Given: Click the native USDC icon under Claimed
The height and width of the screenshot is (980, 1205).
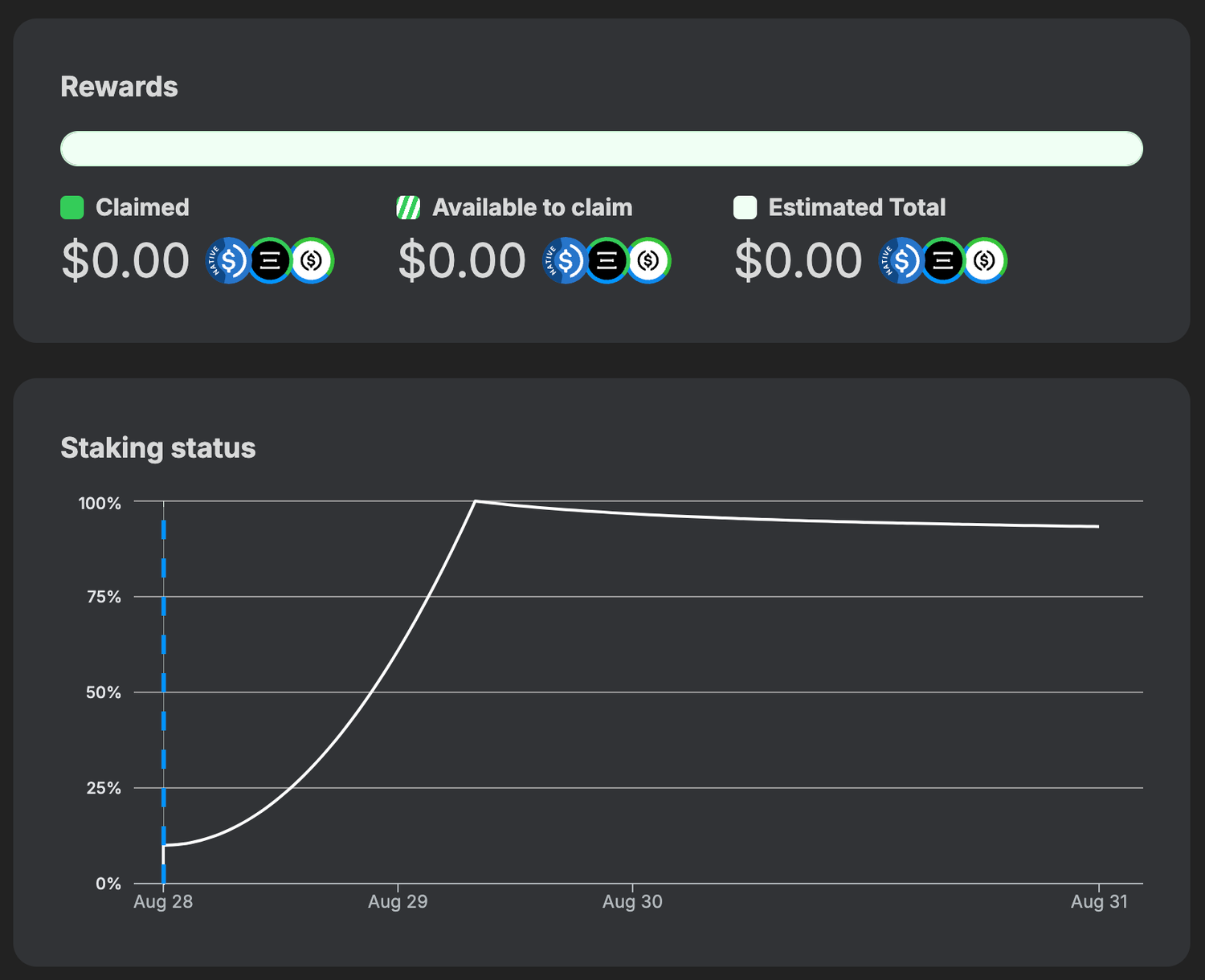Looking at the screenshot, I should [x=227, y=261].
